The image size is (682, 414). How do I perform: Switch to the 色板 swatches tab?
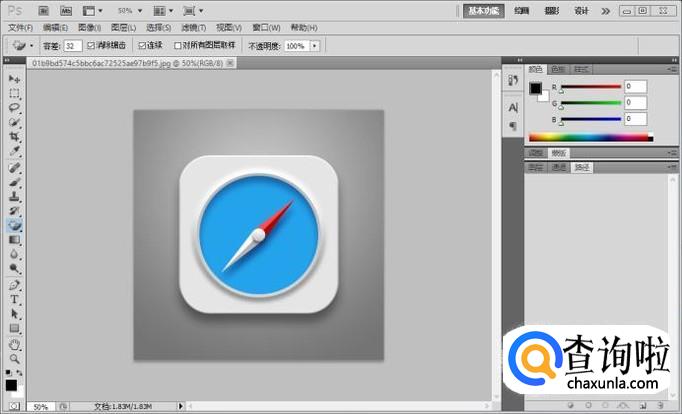click(x=558, y=69)
